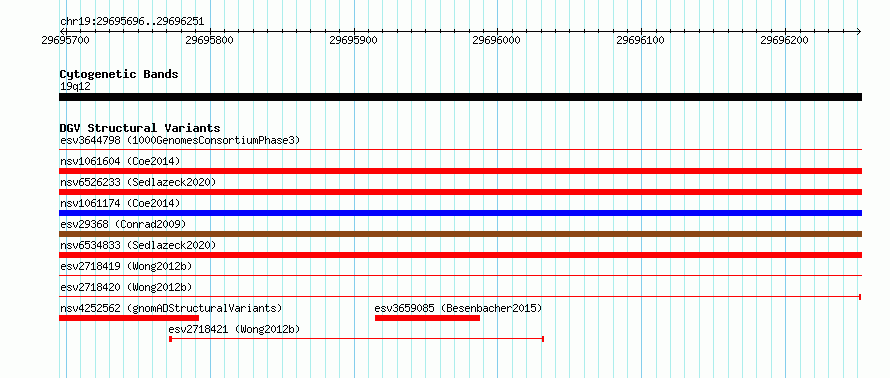Viewport: 890px width, 378px height.
Task: Open variant esv2718420 (Wong2012b) label
Action: (x=126, y=287)
